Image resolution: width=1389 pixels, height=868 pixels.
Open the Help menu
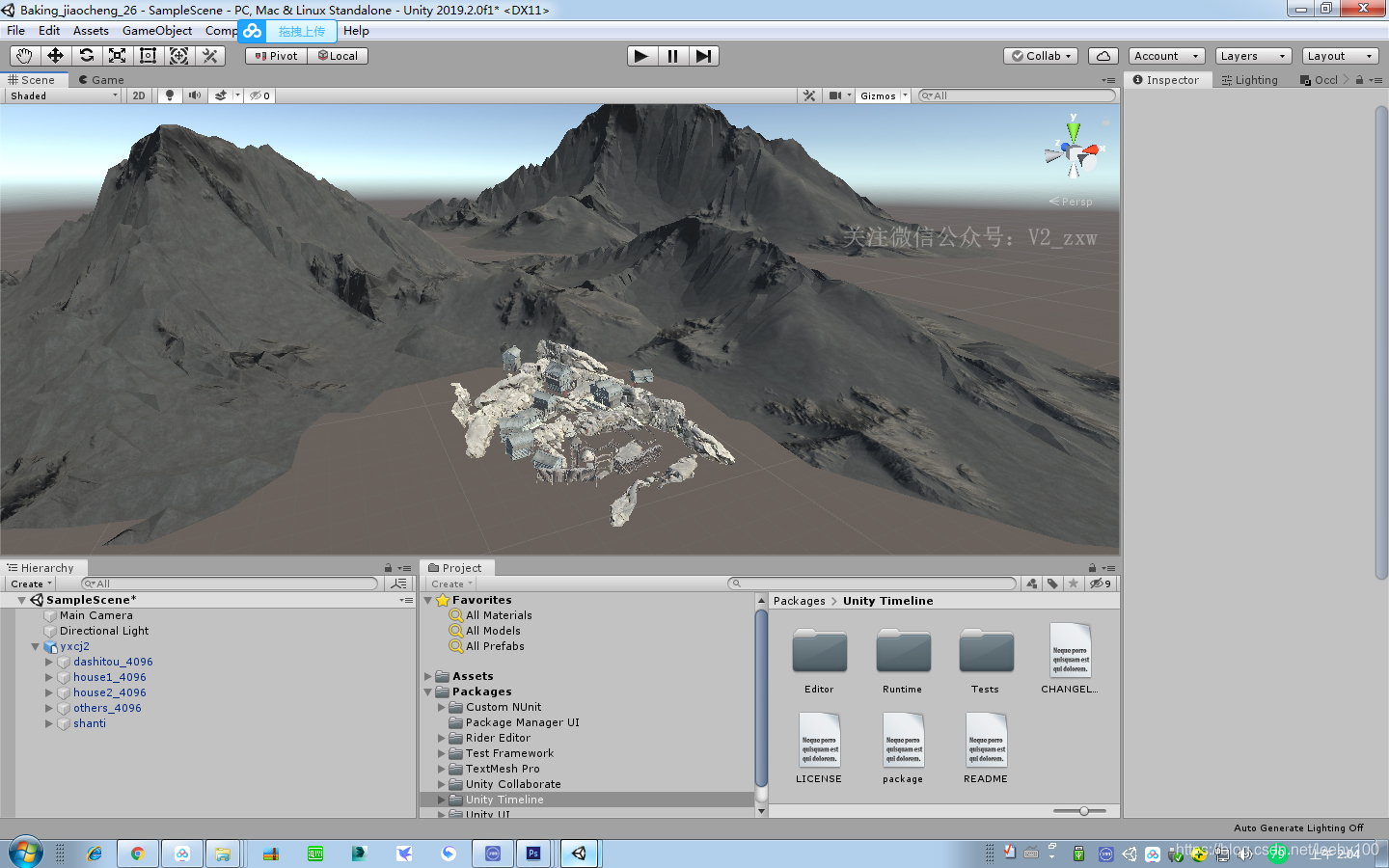pyautogui.click(x=356, y=31)
